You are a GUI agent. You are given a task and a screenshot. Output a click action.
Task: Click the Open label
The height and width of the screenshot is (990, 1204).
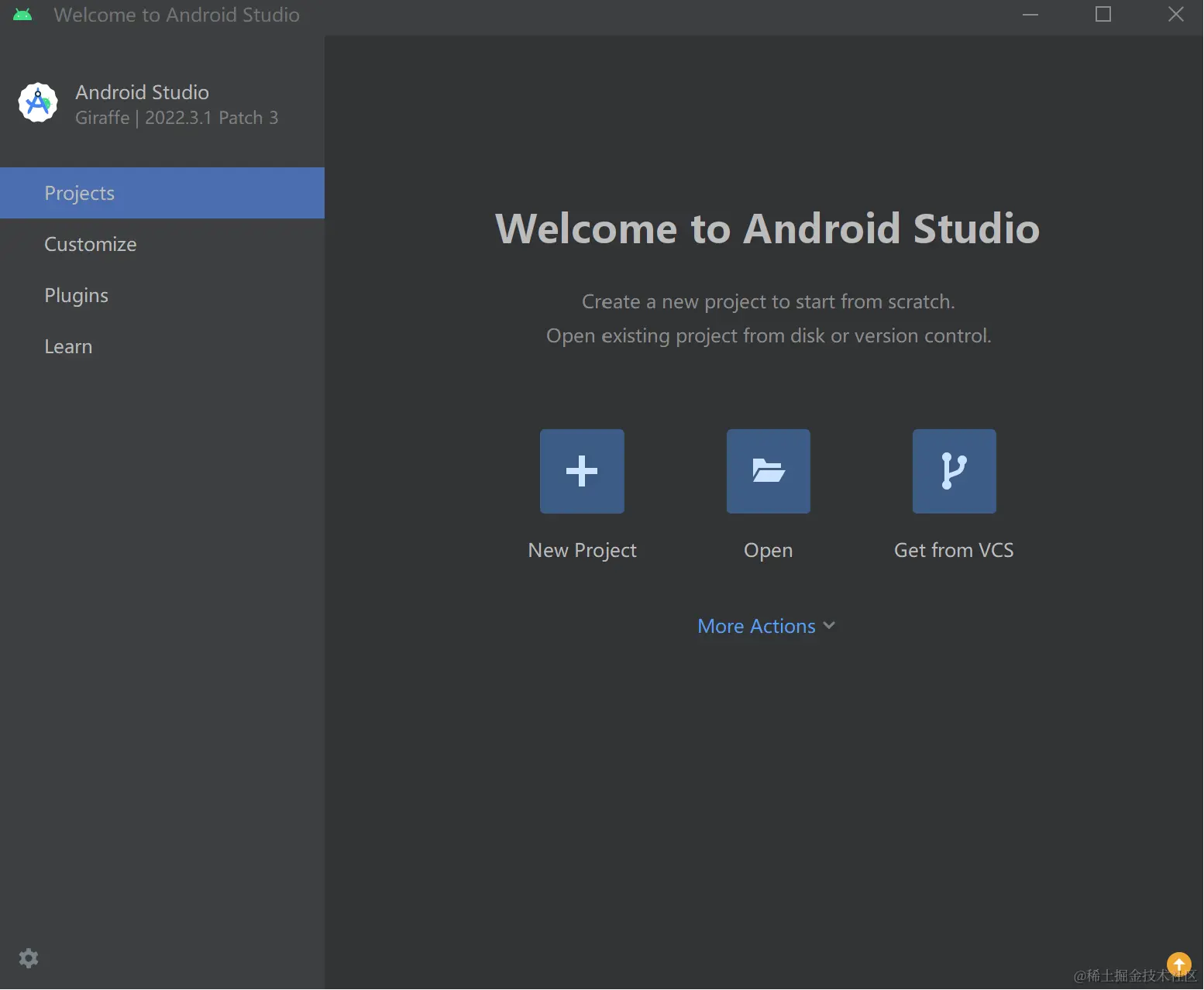[x=769, y=551]
